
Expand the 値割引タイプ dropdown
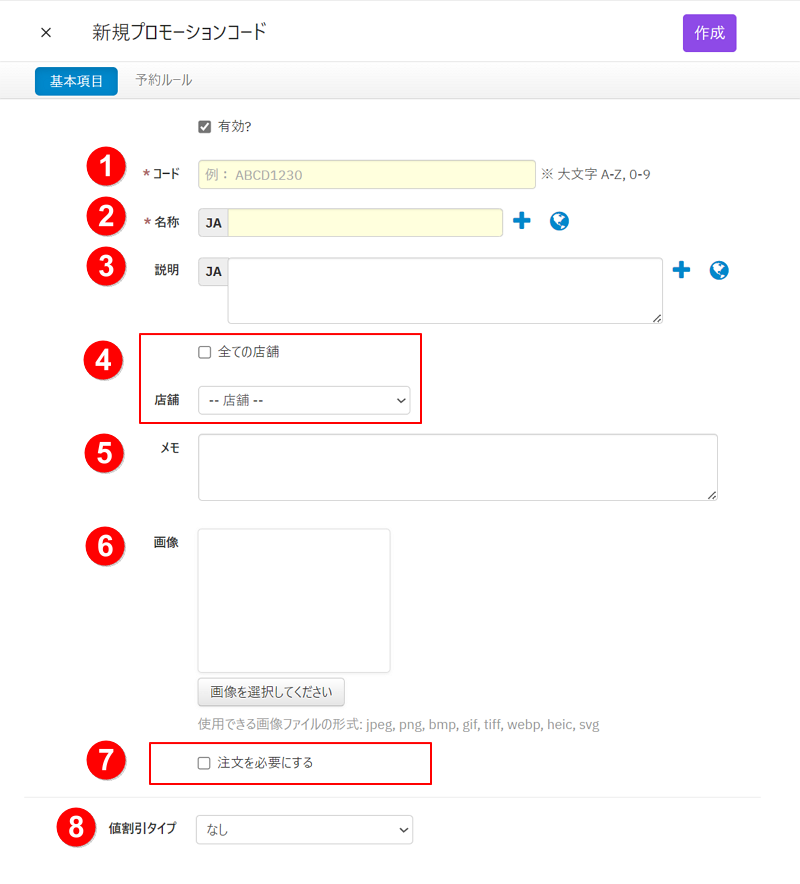[x=304, y=829]
